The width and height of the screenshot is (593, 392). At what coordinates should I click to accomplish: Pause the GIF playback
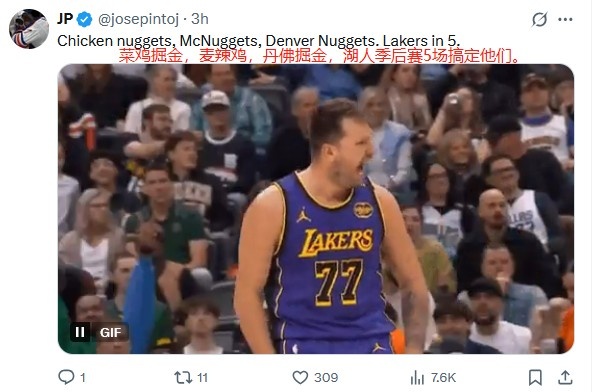click(80, 332)
